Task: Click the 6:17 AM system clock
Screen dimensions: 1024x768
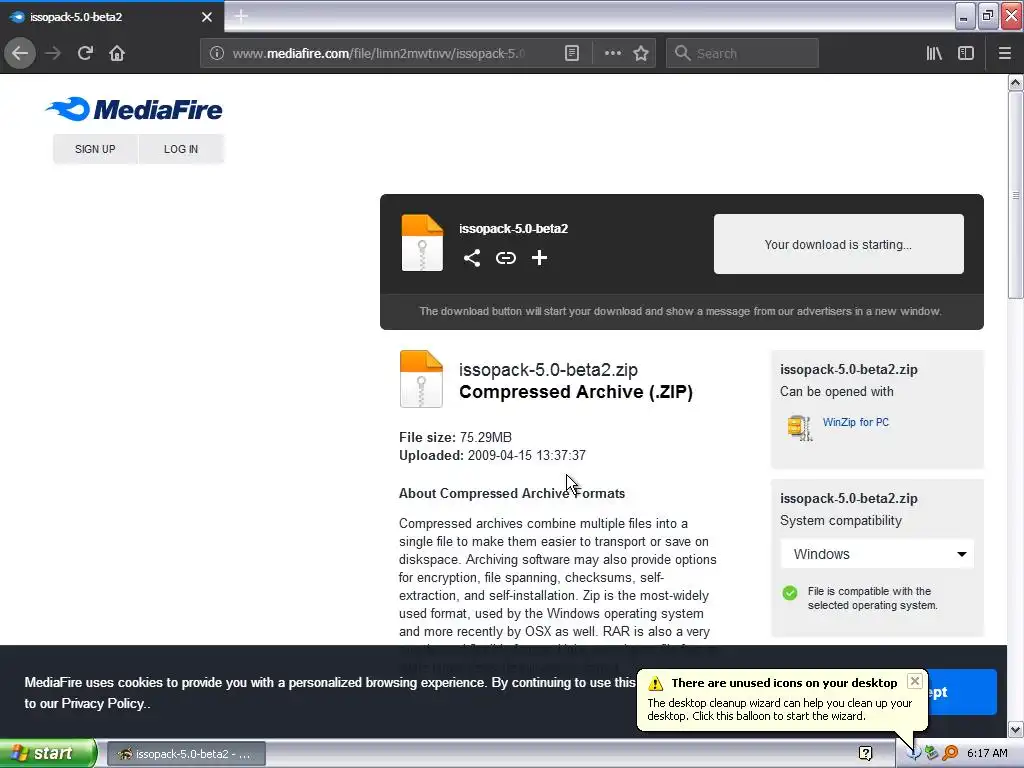Action: pyautogui.click(x=987, y=753)
